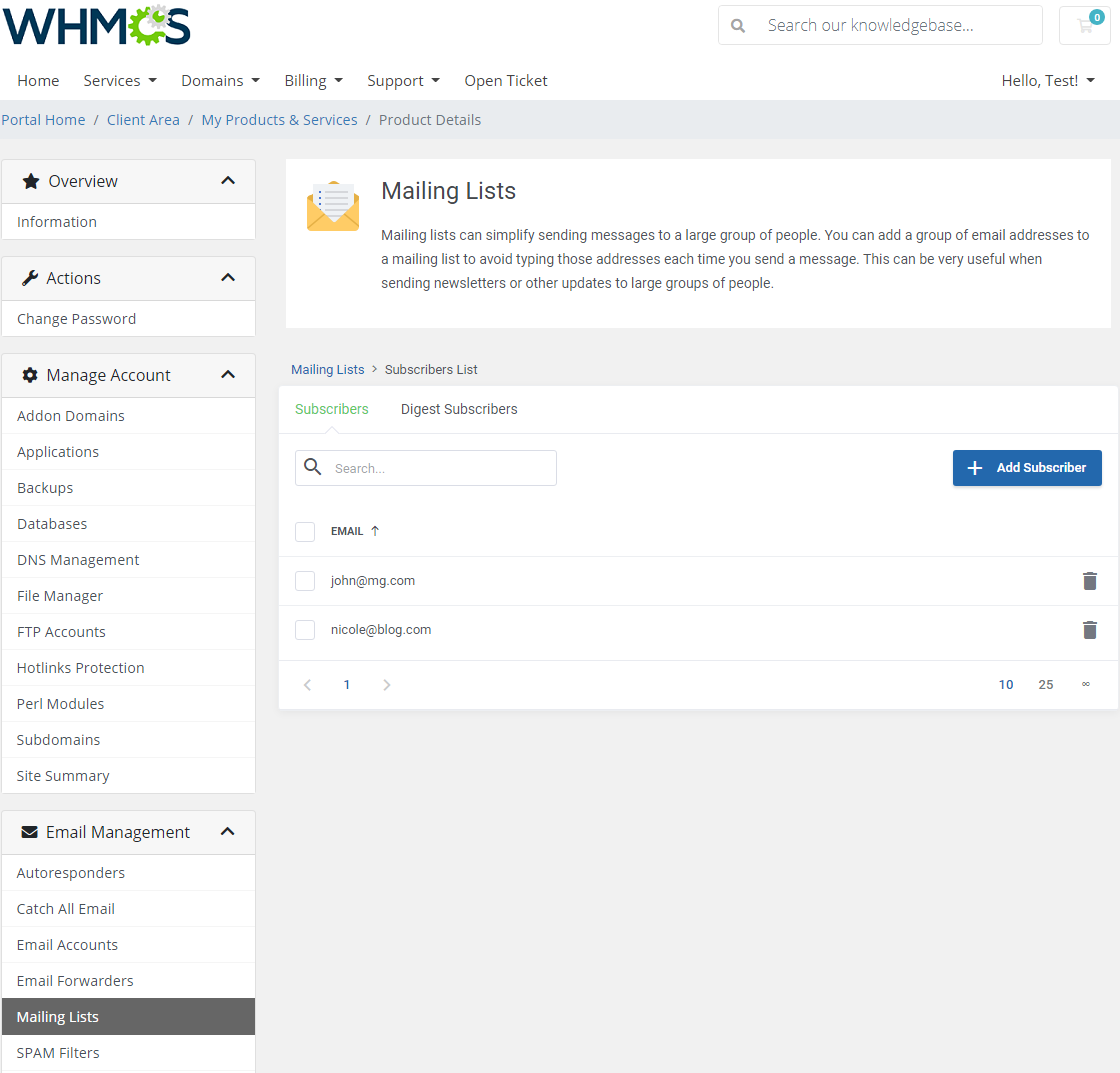Image resolution: width=1120 pixels, height=1073 pixels.
Task: Click in the knowledgebase search field
Action: coord(879,26)
